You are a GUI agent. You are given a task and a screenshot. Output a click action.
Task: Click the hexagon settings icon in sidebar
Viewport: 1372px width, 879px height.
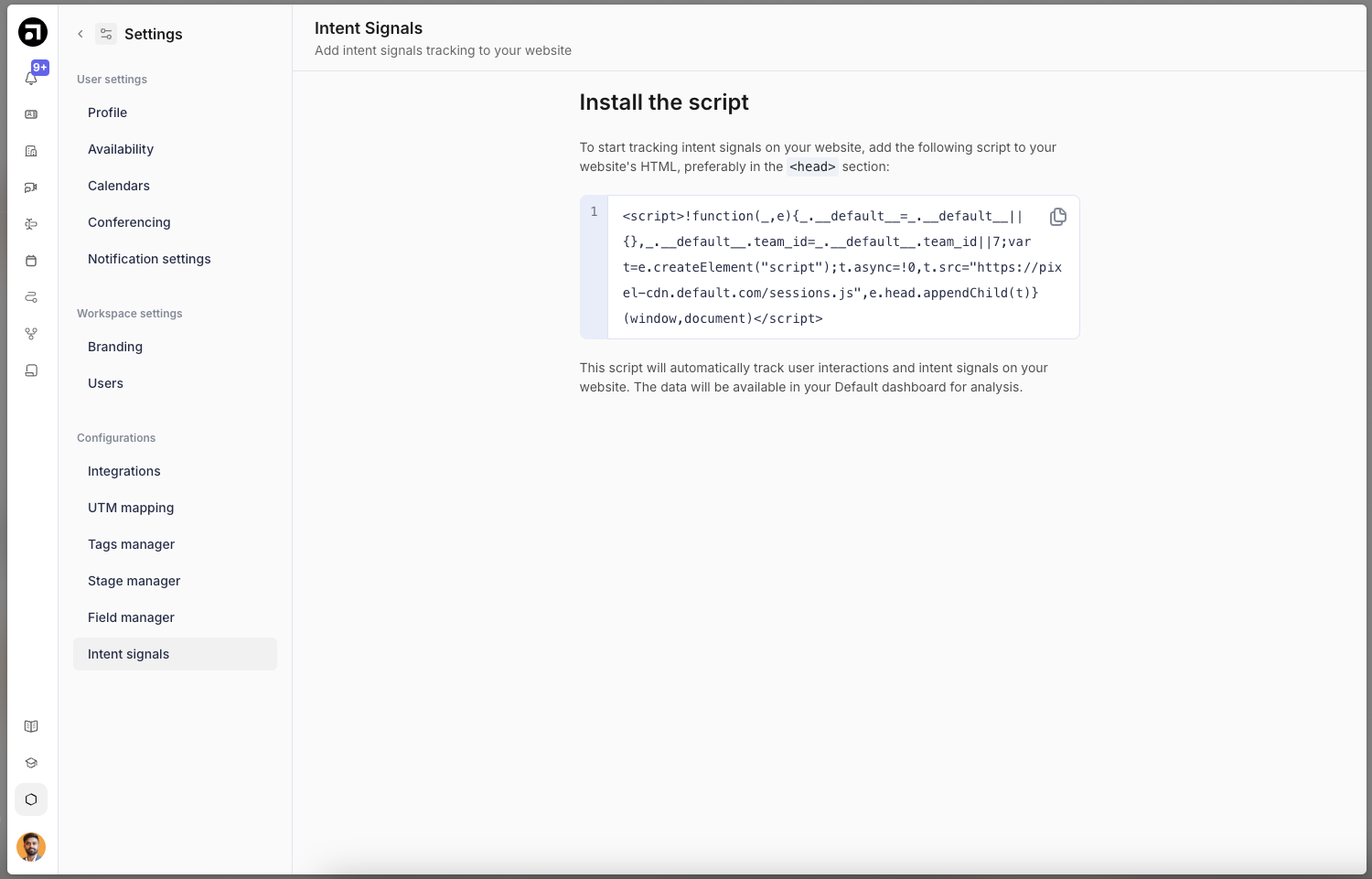coord(31,799)
